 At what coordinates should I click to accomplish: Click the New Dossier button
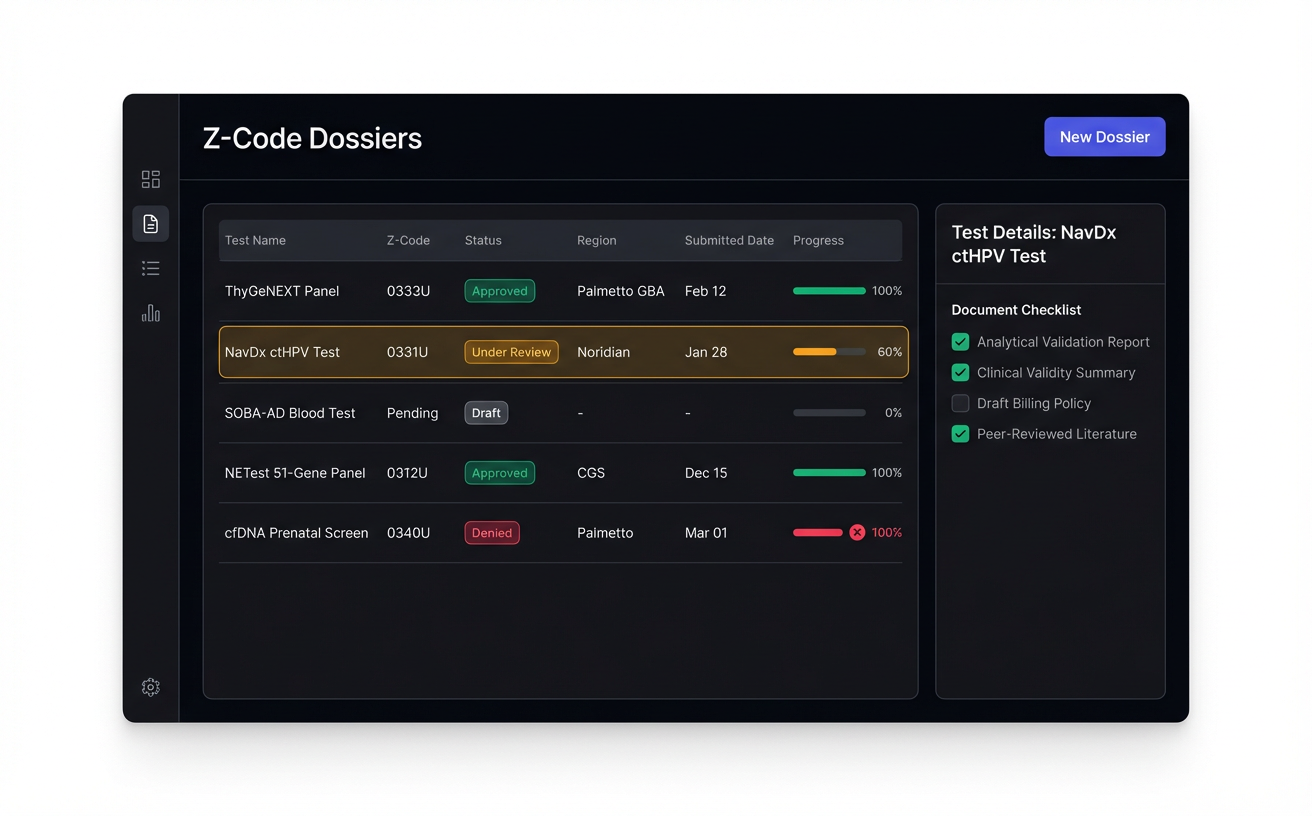pos(1104,136)
